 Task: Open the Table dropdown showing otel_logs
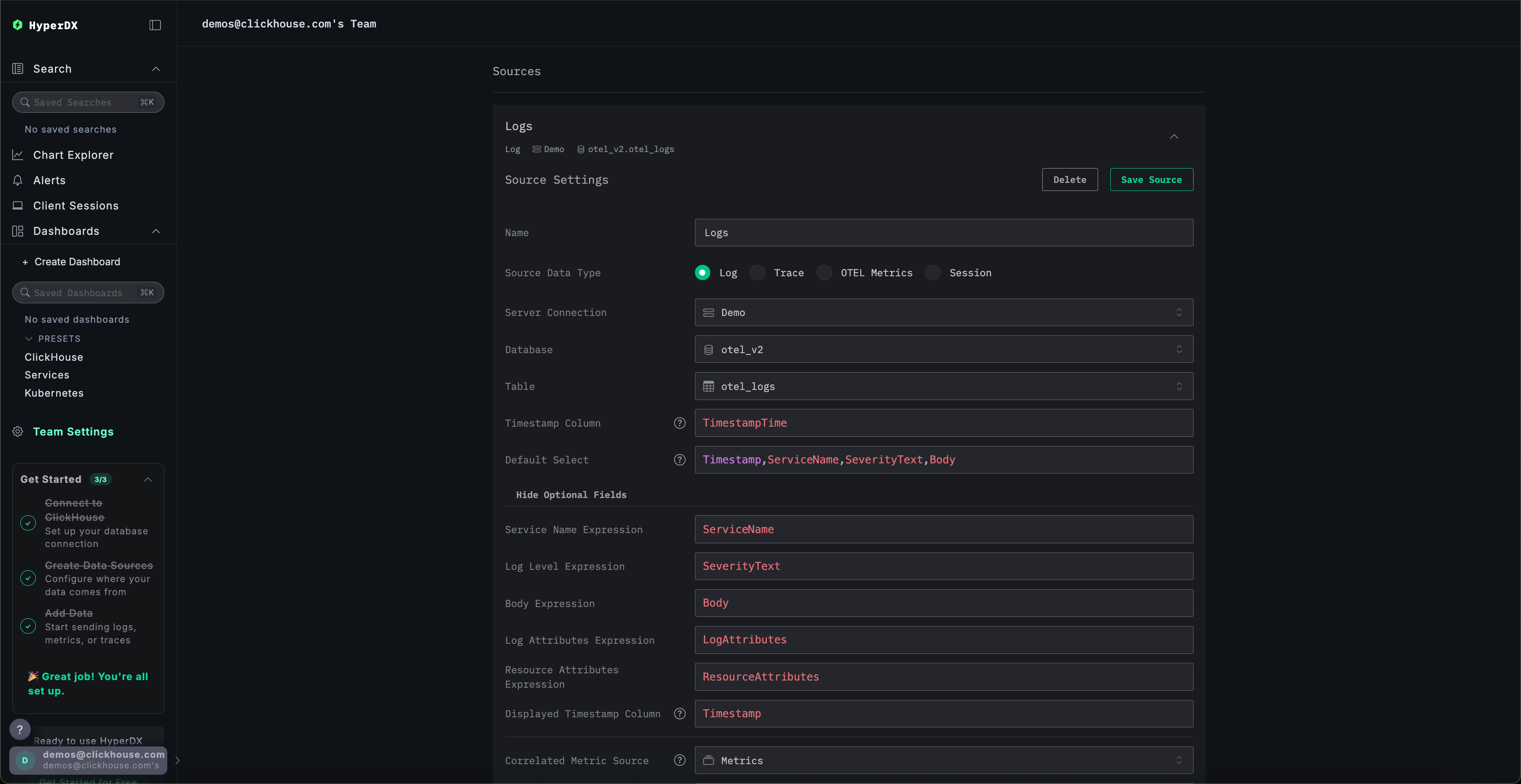point(943,386)
